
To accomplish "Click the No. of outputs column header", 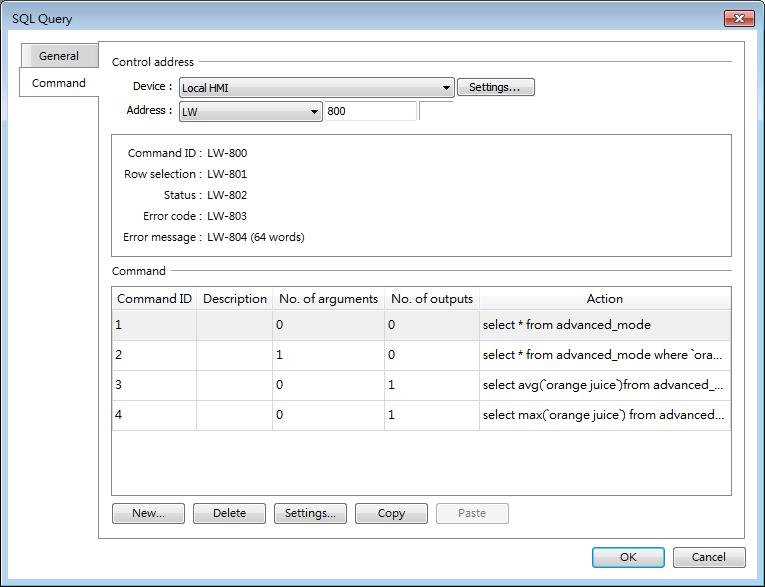I will (432, 299).
